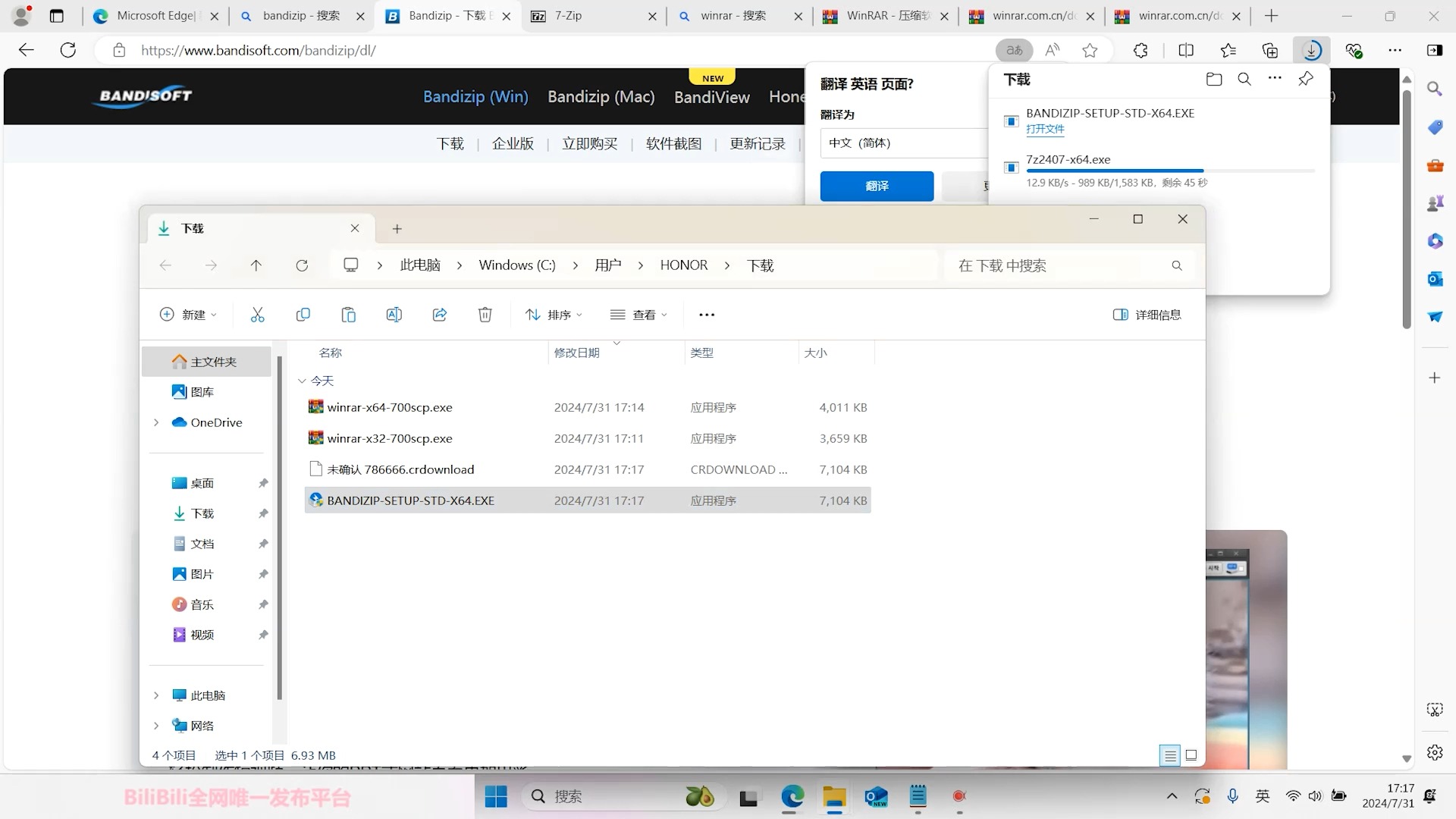This screenshot has width=1456, height=819.
Task: Collapse the 今天 group
Action: coord(302,381)
